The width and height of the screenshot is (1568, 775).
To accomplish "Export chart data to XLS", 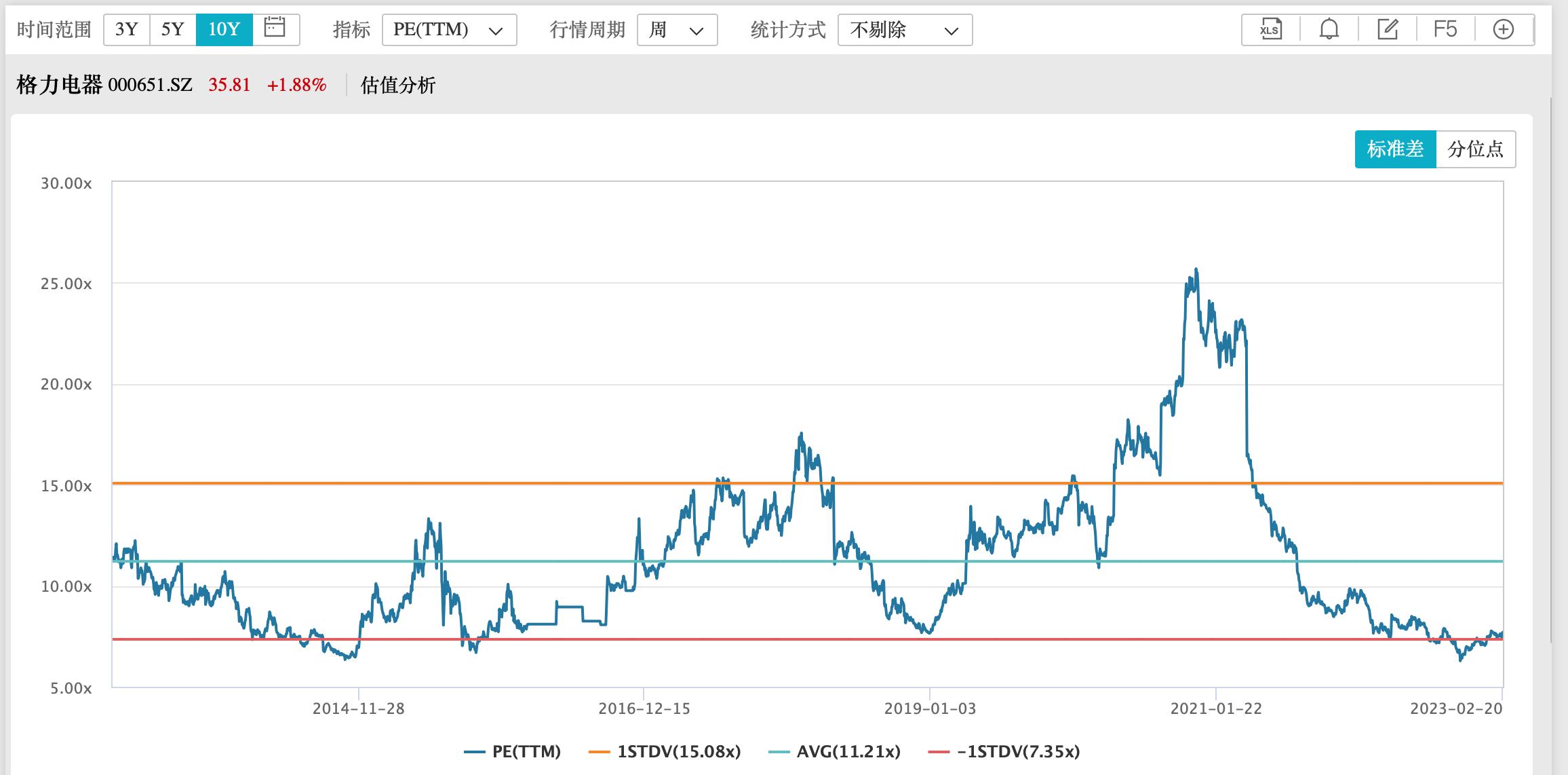I will click(x=1271, y=30).
